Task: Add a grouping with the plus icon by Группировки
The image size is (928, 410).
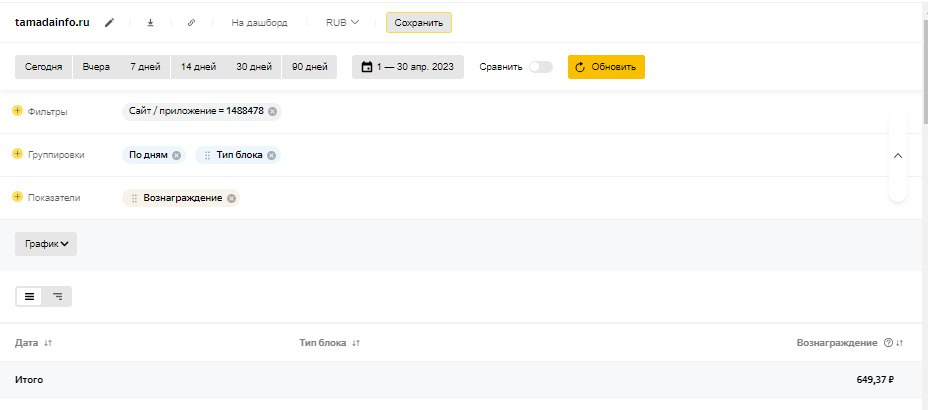Action: click(x=17, y=154)
